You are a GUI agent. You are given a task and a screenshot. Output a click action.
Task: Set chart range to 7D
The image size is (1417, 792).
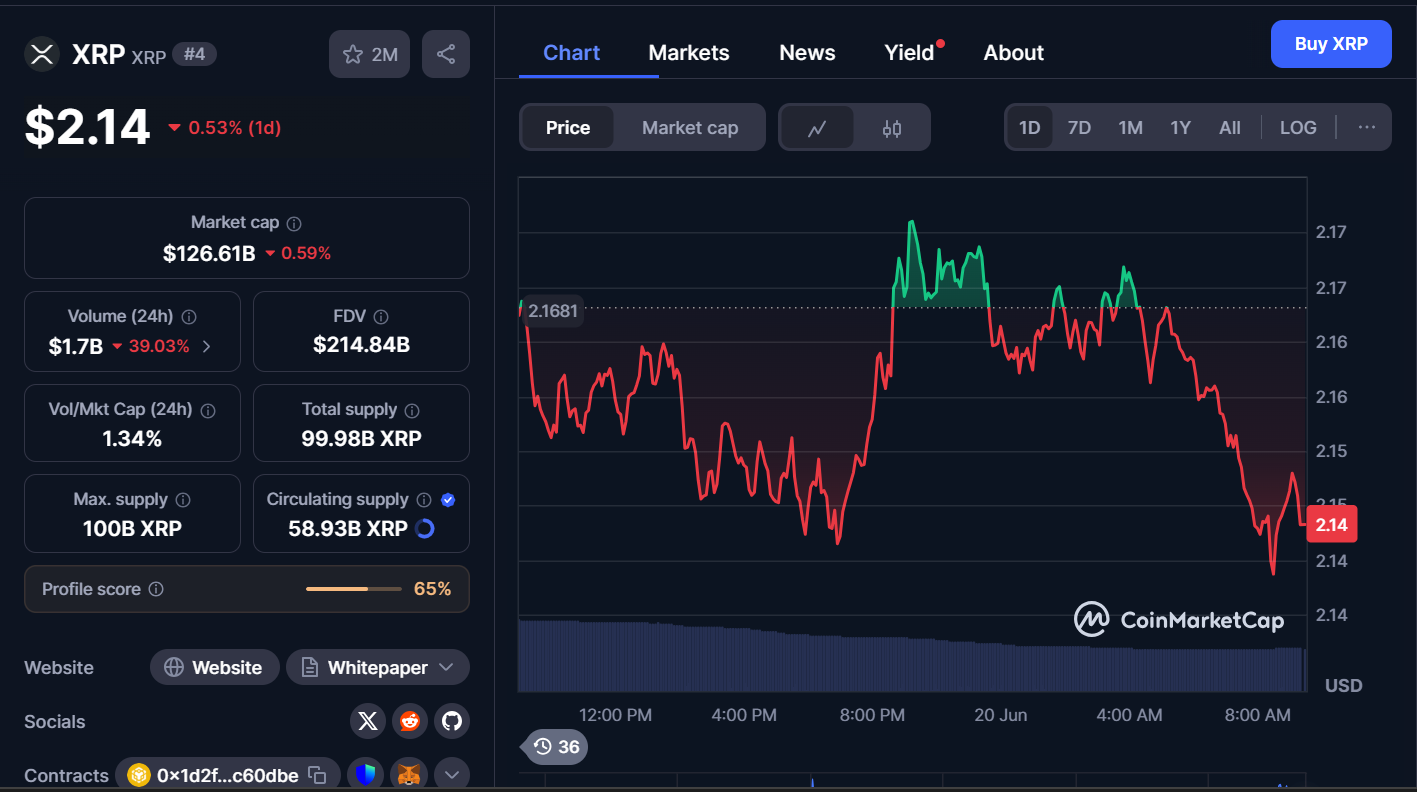pos(1079,128)
